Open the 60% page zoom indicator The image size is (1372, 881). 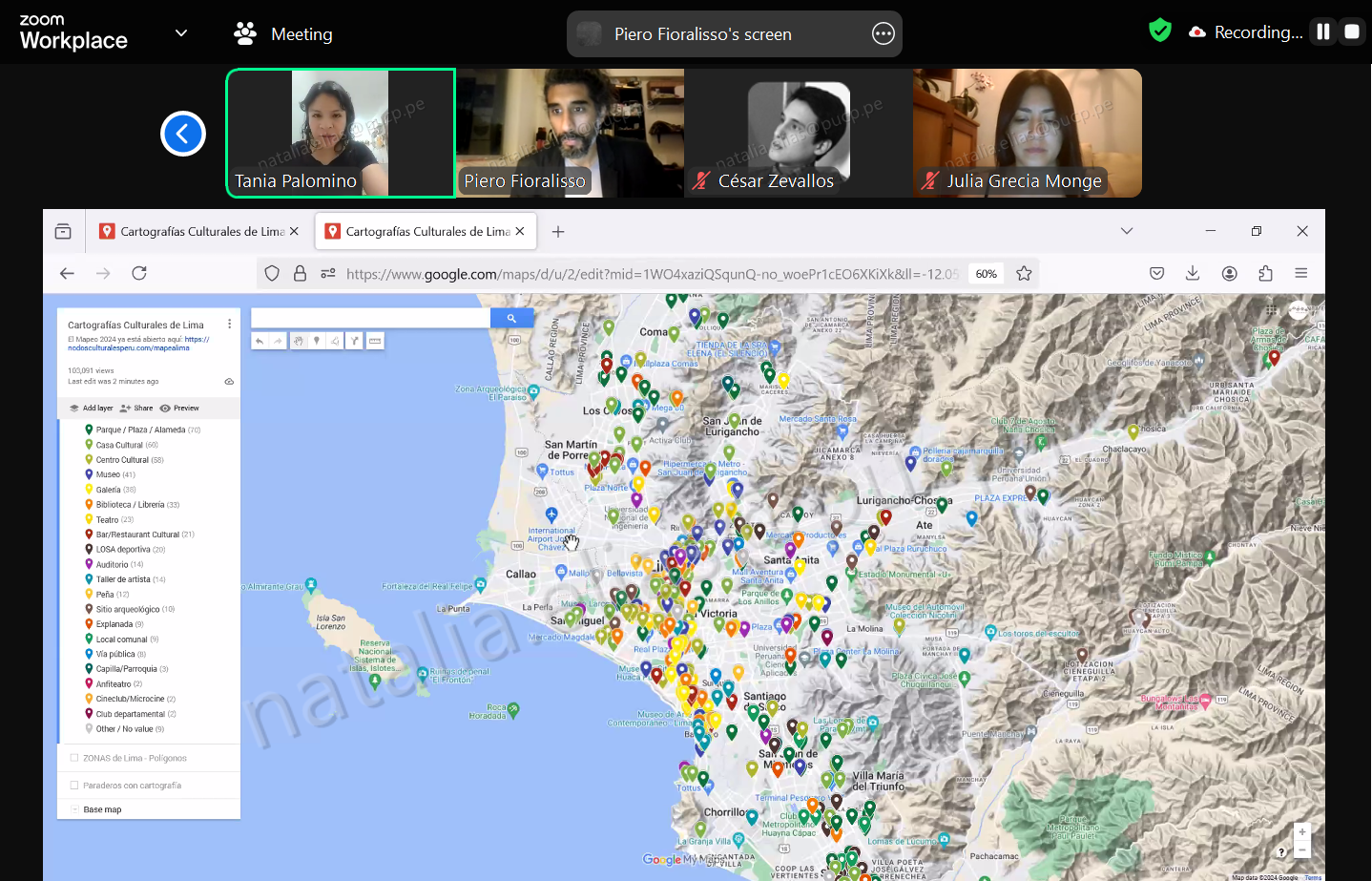tap(987, 274)
